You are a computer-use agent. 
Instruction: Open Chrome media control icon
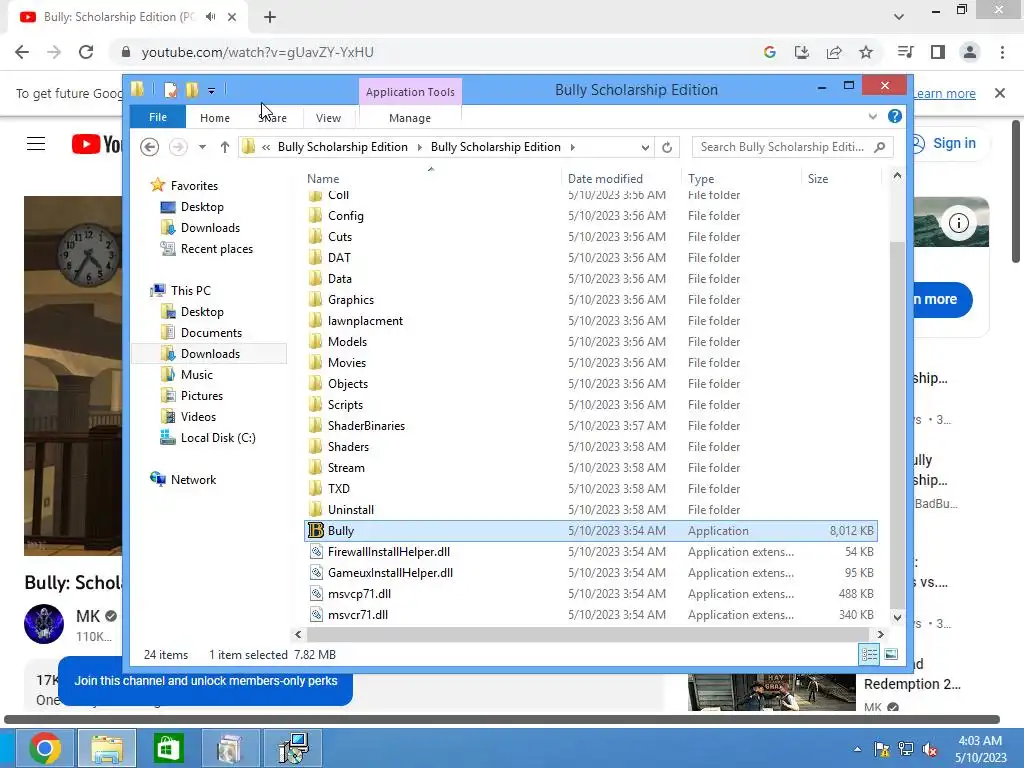click(905, 52)
